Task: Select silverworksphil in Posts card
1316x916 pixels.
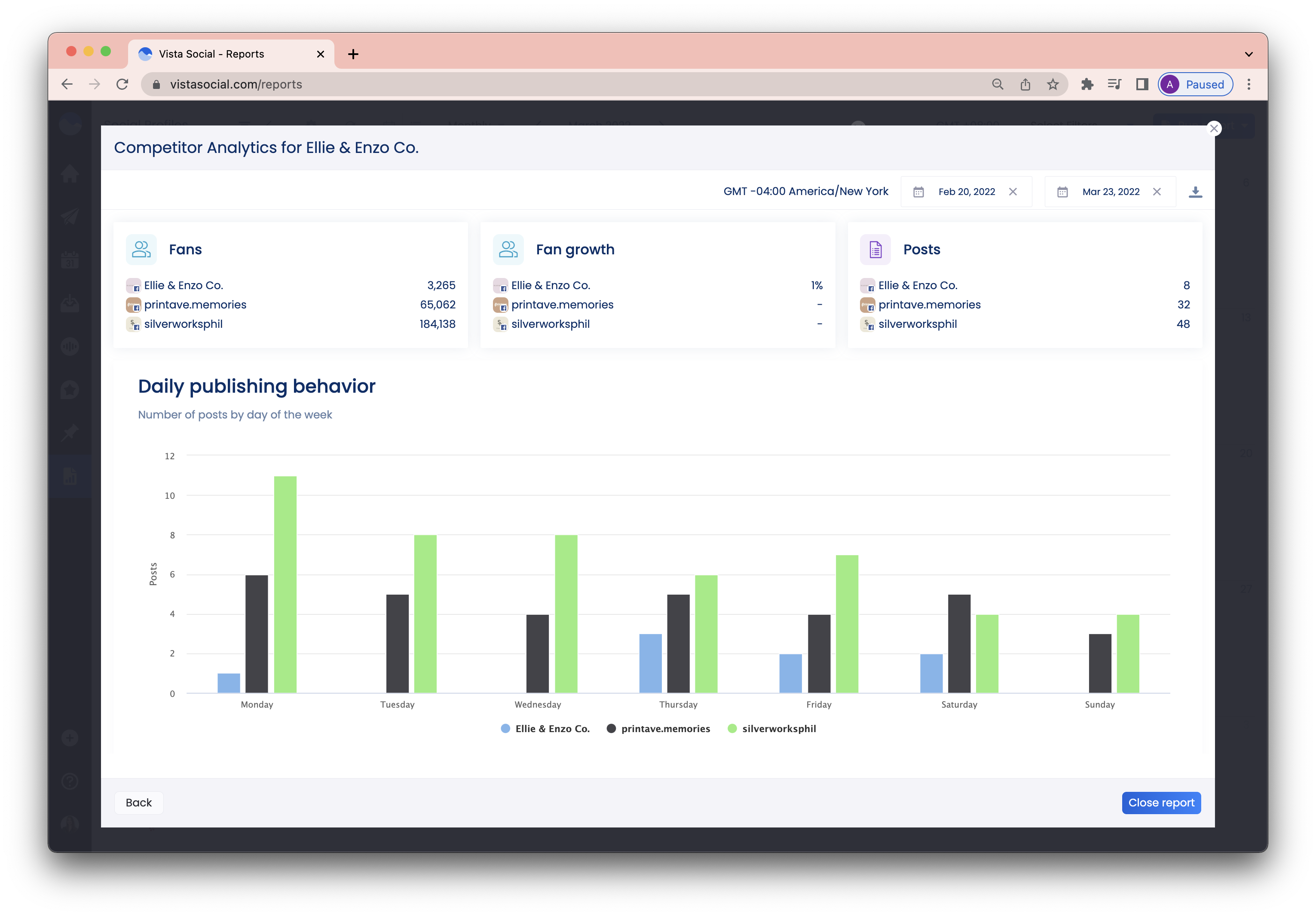Action: [x=917, y=324]
